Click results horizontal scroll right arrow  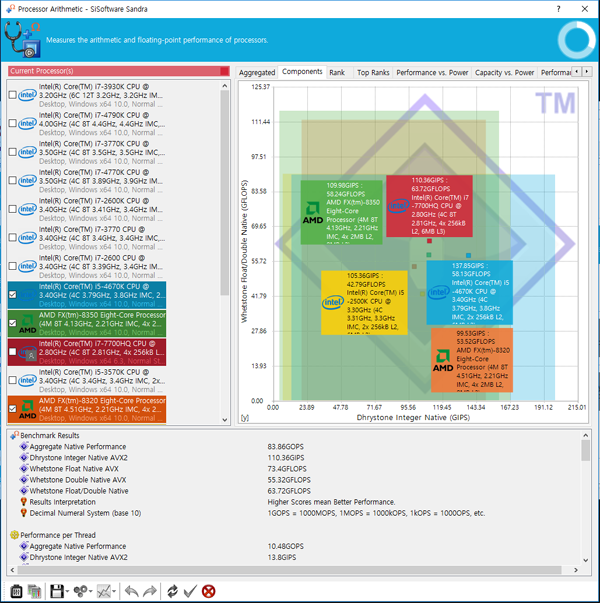coord(576,570)
